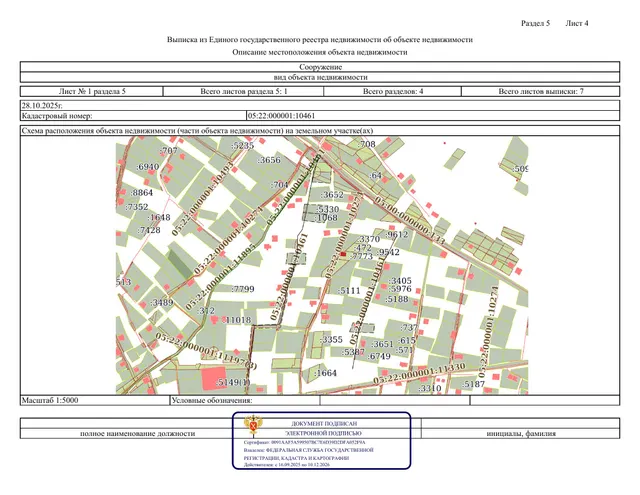
Task: Click map parcel label ':3310'
Action: coord(430,388)
